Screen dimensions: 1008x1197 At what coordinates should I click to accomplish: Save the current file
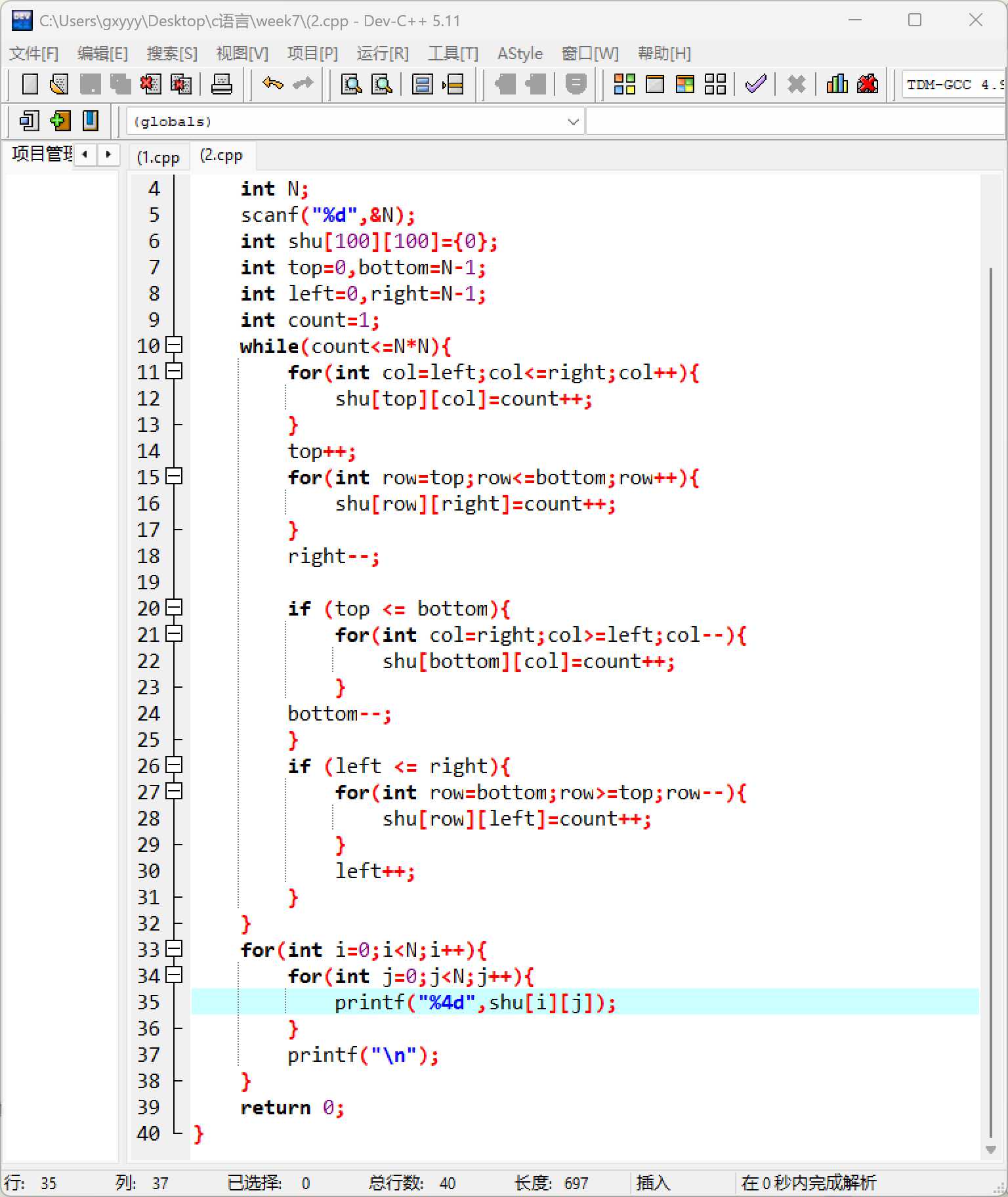[x=90, y=84]
